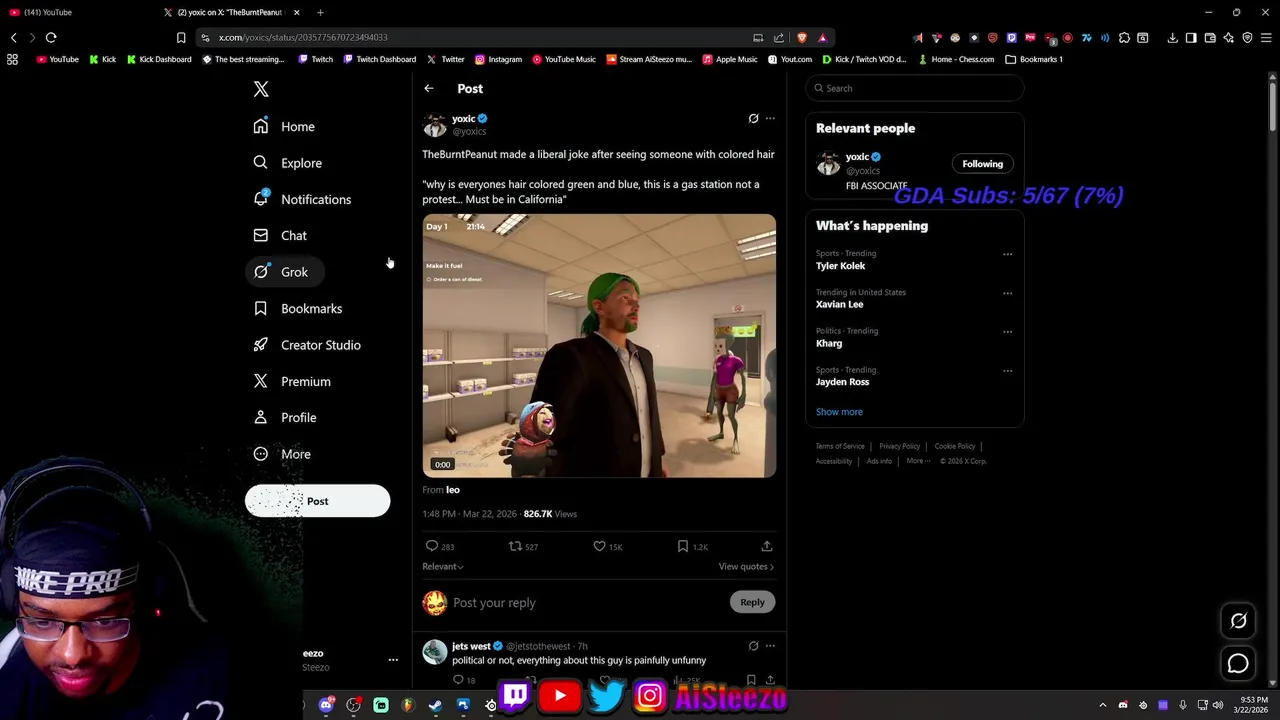Open options for Jayden Ross trend

click(1007, 370)
